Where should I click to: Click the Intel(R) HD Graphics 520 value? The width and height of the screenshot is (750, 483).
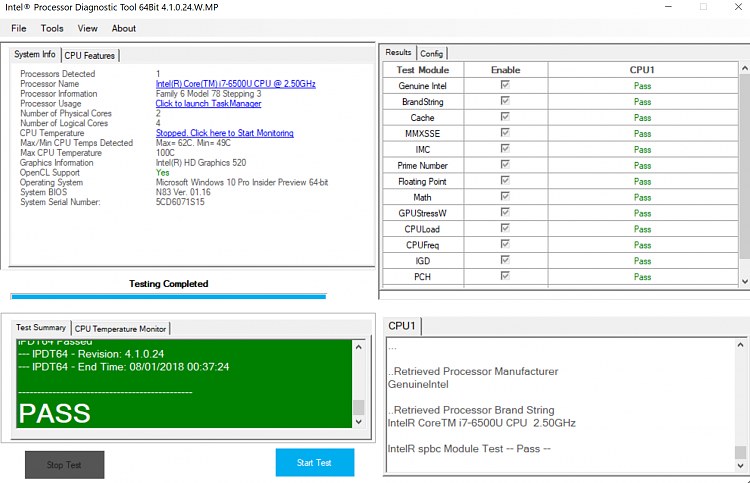(201, 163)
